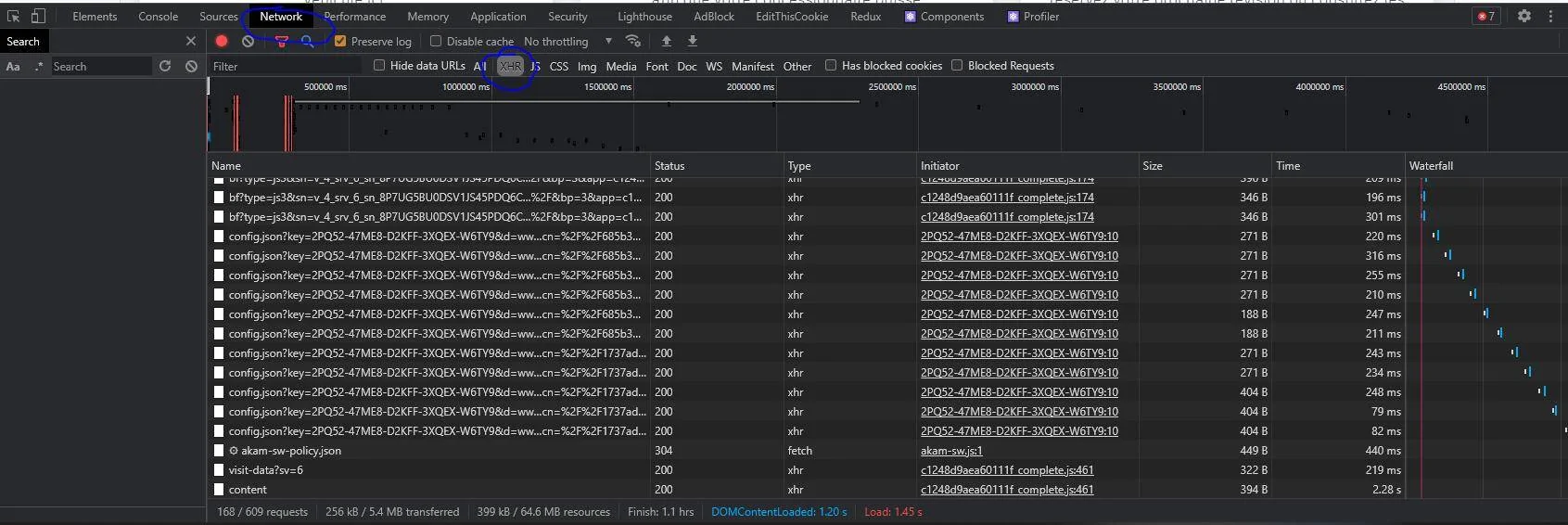The height and width of the screenshot is (525, 1568).
Task: Export HAR file with download arrow
Action: [x=692, y=41]
